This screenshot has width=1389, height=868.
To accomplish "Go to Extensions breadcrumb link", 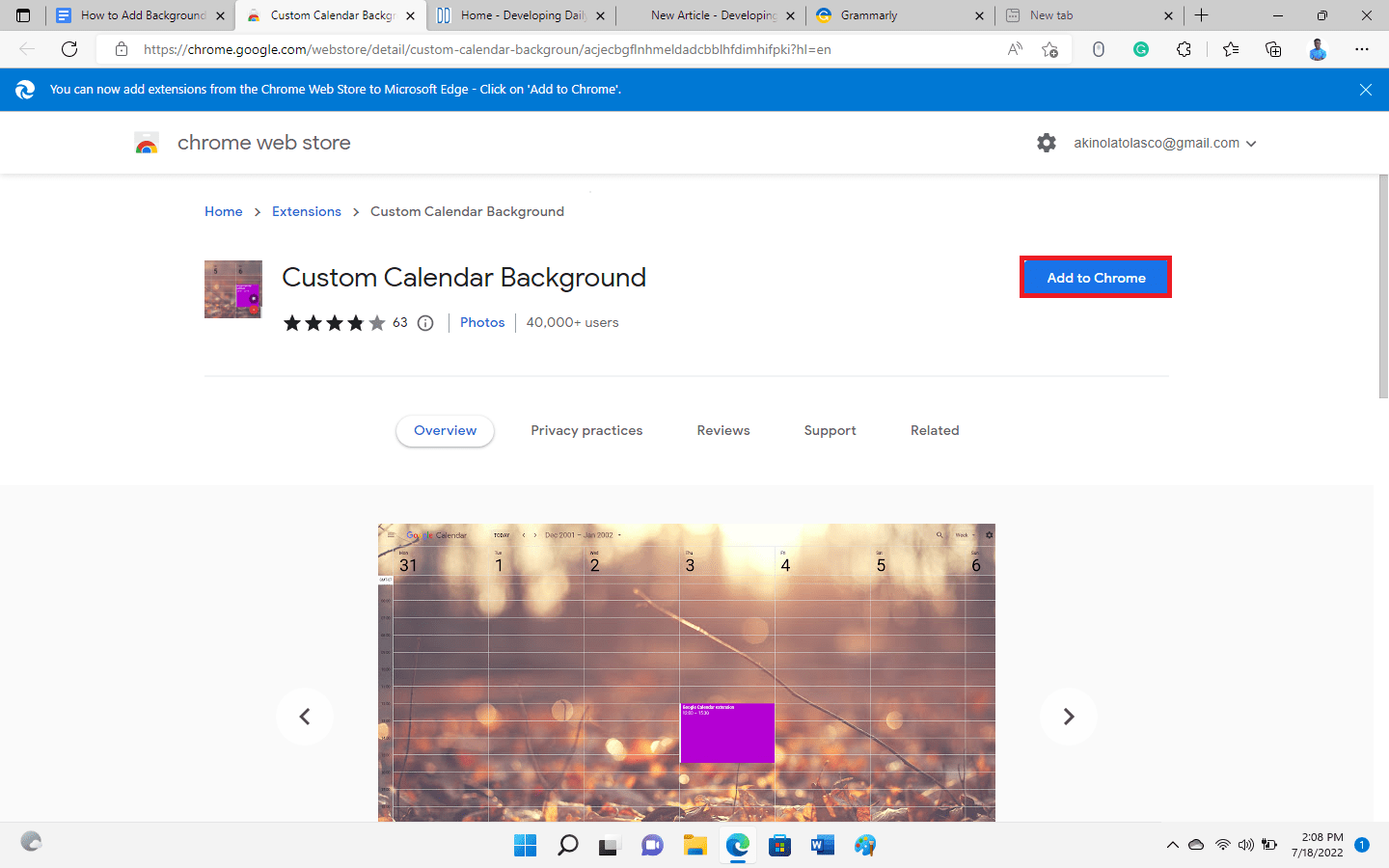I will [x=307, y=212].
